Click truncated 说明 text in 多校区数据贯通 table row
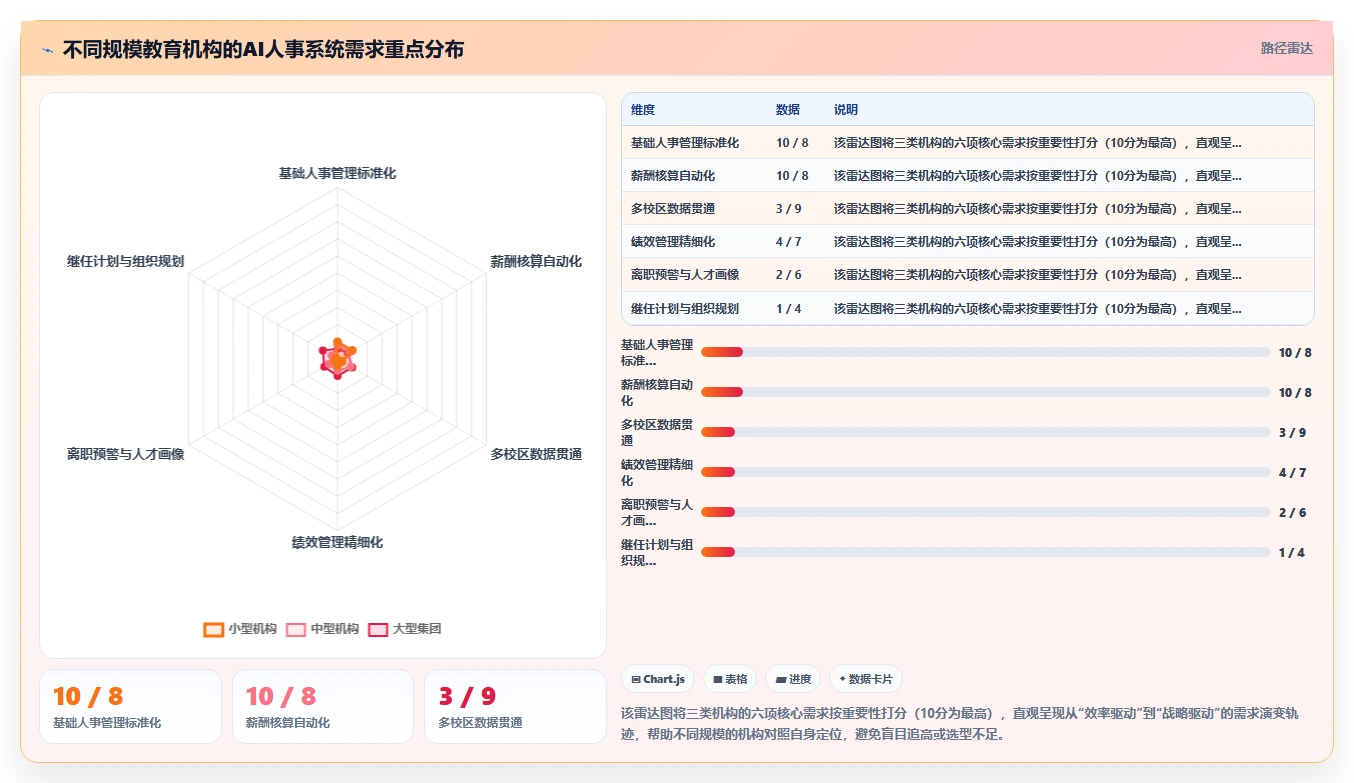Image resolution: width=1354 pixels, height=783 pixels. (x=1037, y=209)
